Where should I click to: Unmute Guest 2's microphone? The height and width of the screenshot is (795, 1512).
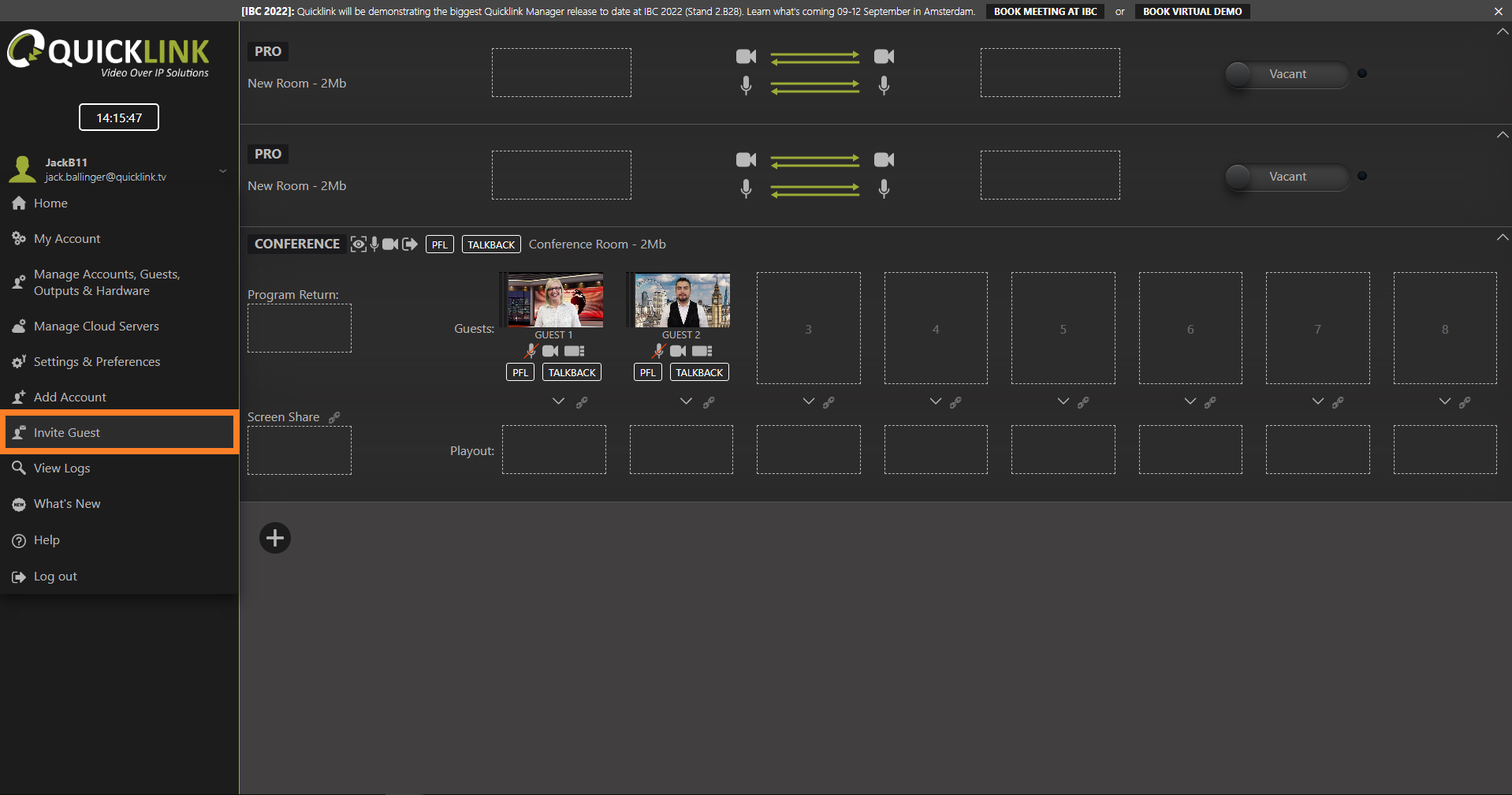pyautogui.click(x=659, y=351)
